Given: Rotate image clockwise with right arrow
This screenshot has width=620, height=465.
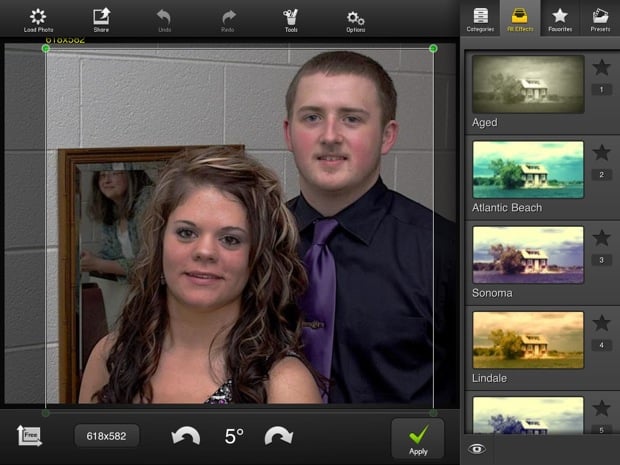Looking at the screenshot, I should 279,437.
